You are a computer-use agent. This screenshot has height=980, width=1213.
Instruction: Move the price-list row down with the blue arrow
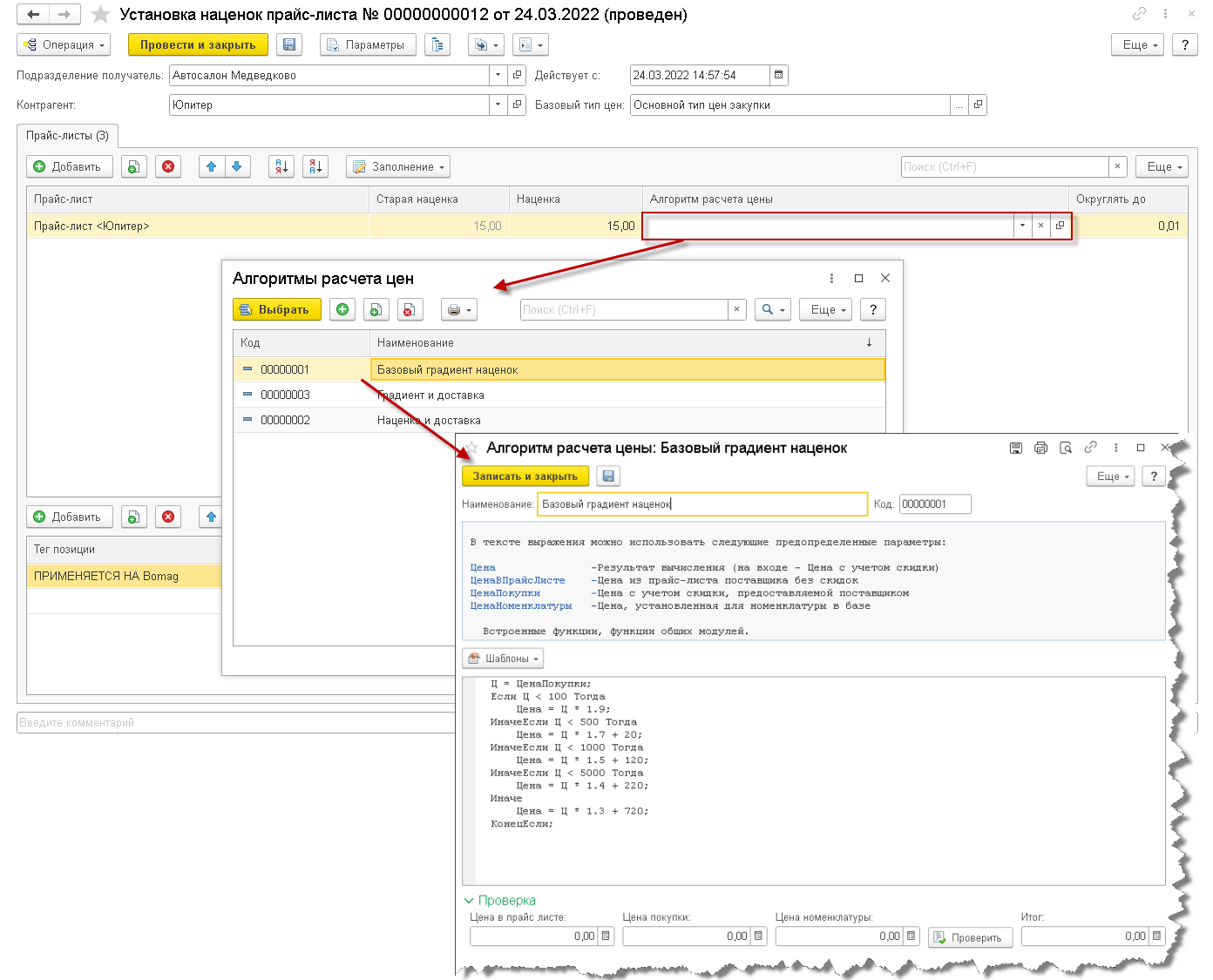[x=237, y=166]
